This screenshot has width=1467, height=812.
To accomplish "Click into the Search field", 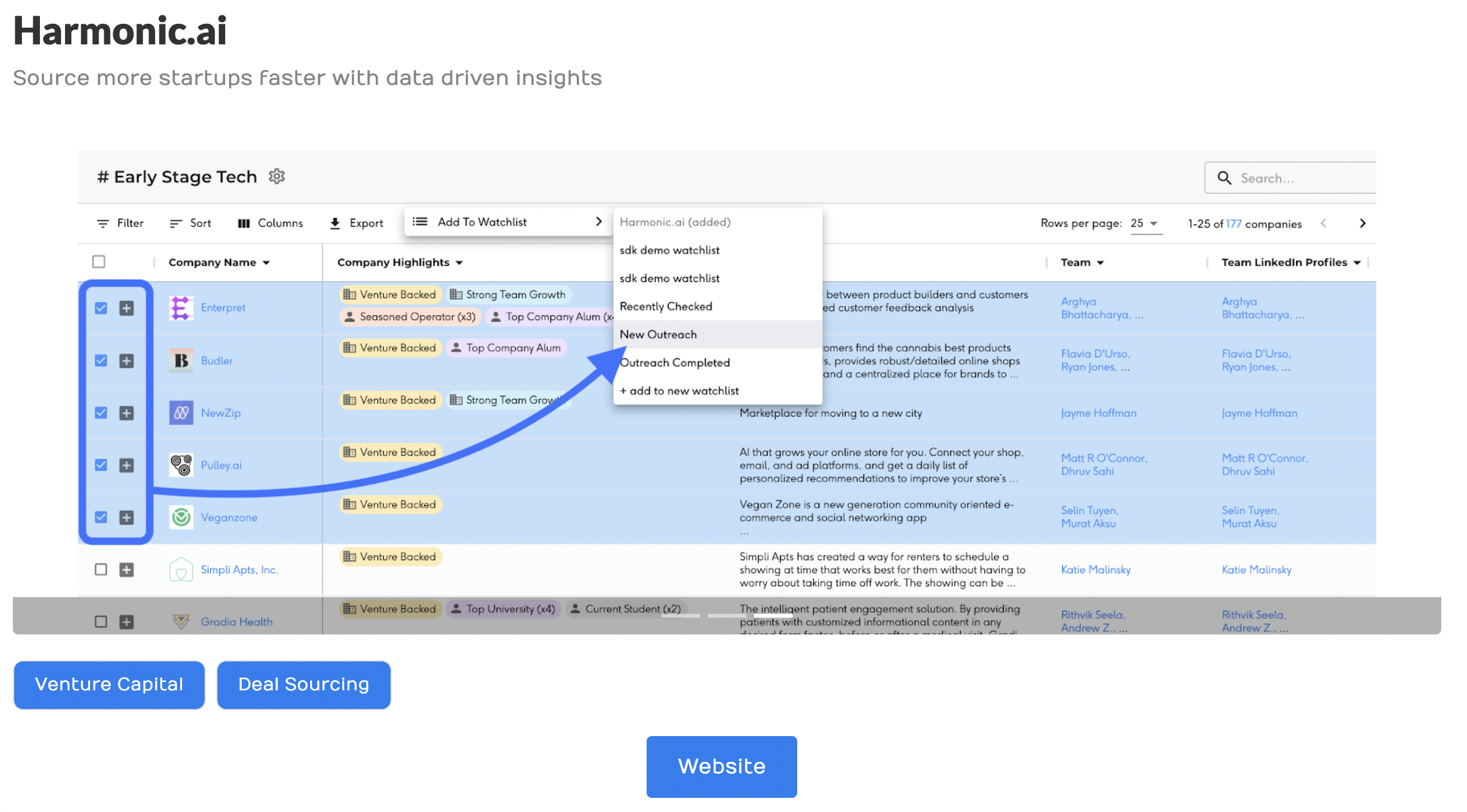I will pos(1291,178).
